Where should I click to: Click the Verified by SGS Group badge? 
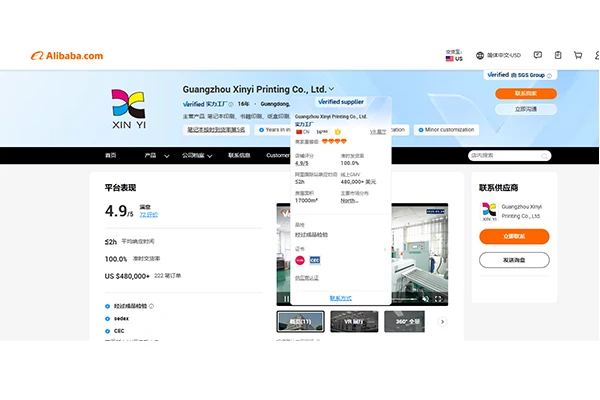[520, 75]
